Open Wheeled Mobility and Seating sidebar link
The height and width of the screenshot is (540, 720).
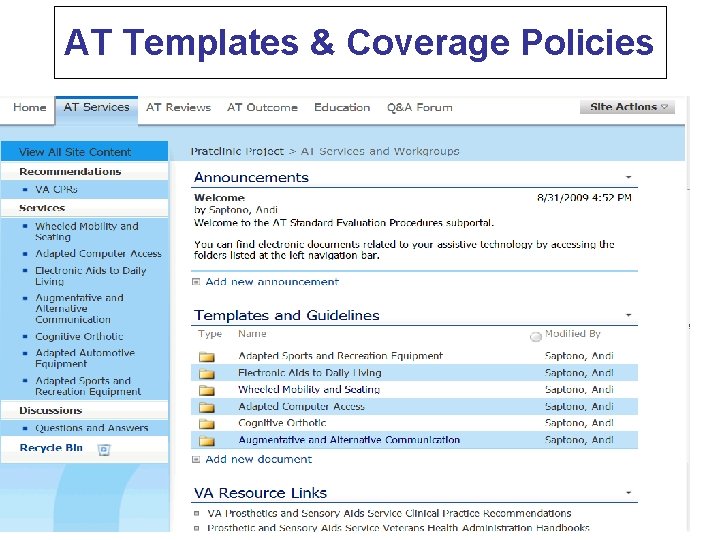click(x=87, y=231)
